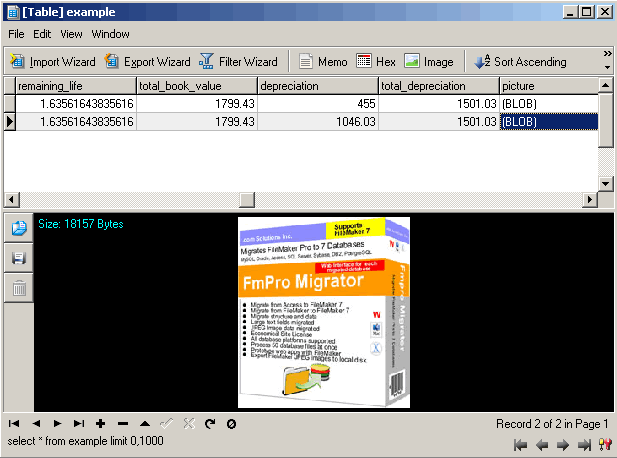Viewport: 617px width, 458px height.
Task: Click the current-row arrow indicator
Action: 9,122
